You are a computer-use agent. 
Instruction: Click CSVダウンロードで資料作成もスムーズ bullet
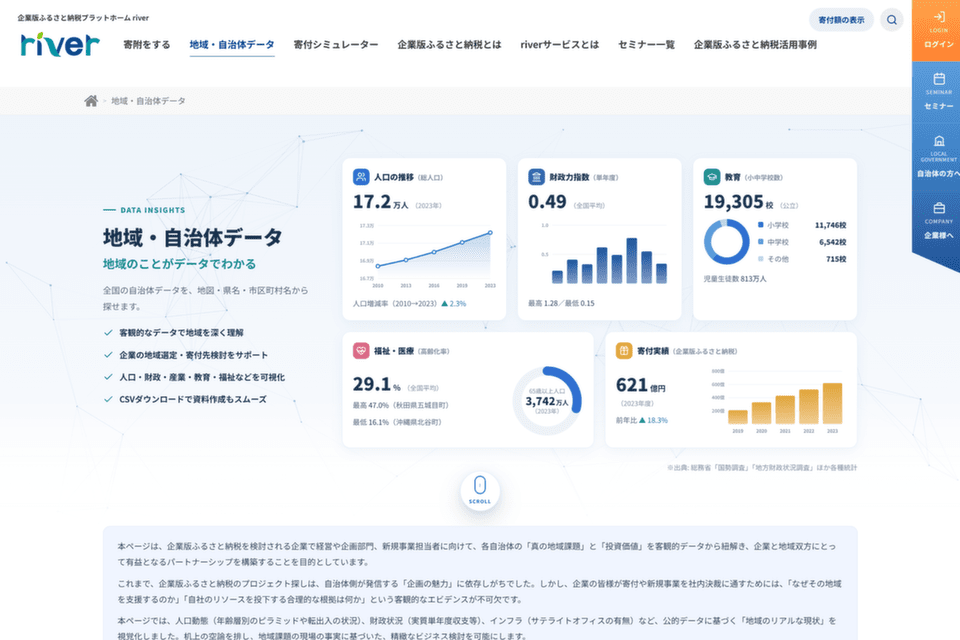click(193, 399)
